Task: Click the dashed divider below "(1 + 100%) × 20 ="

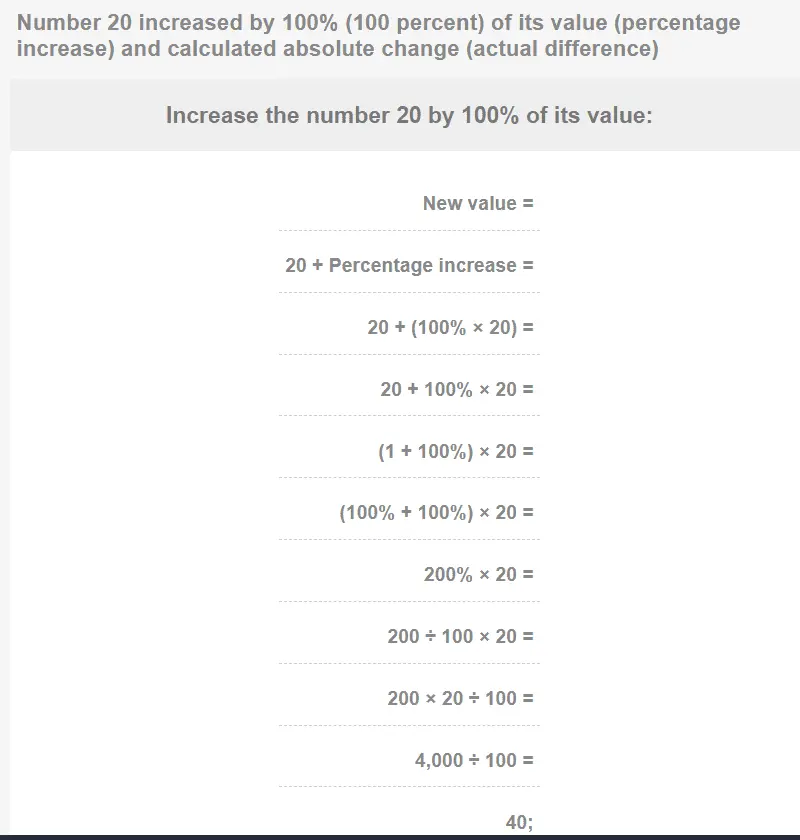Action: pyautogui.click(x=409, y=478)
